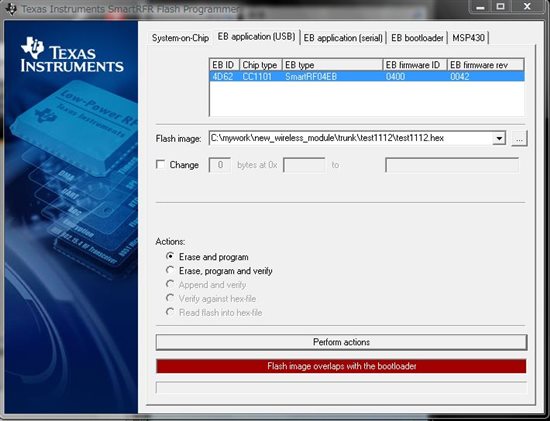
Task: Minimize the Flash Programmer window
Action: coord(481,7)
